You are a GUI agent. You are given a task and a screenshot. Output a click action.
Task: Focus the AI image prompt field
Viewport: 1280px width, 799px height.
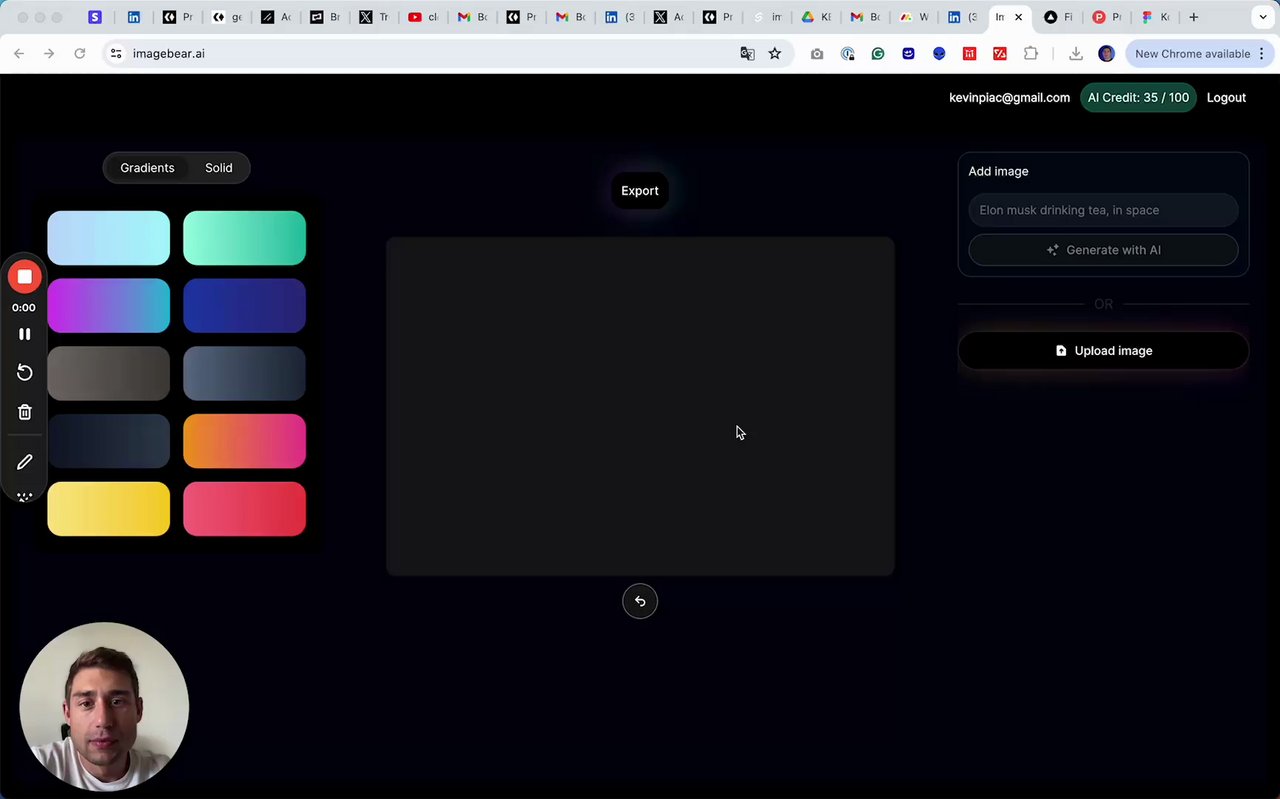(x=1103, y=210)
